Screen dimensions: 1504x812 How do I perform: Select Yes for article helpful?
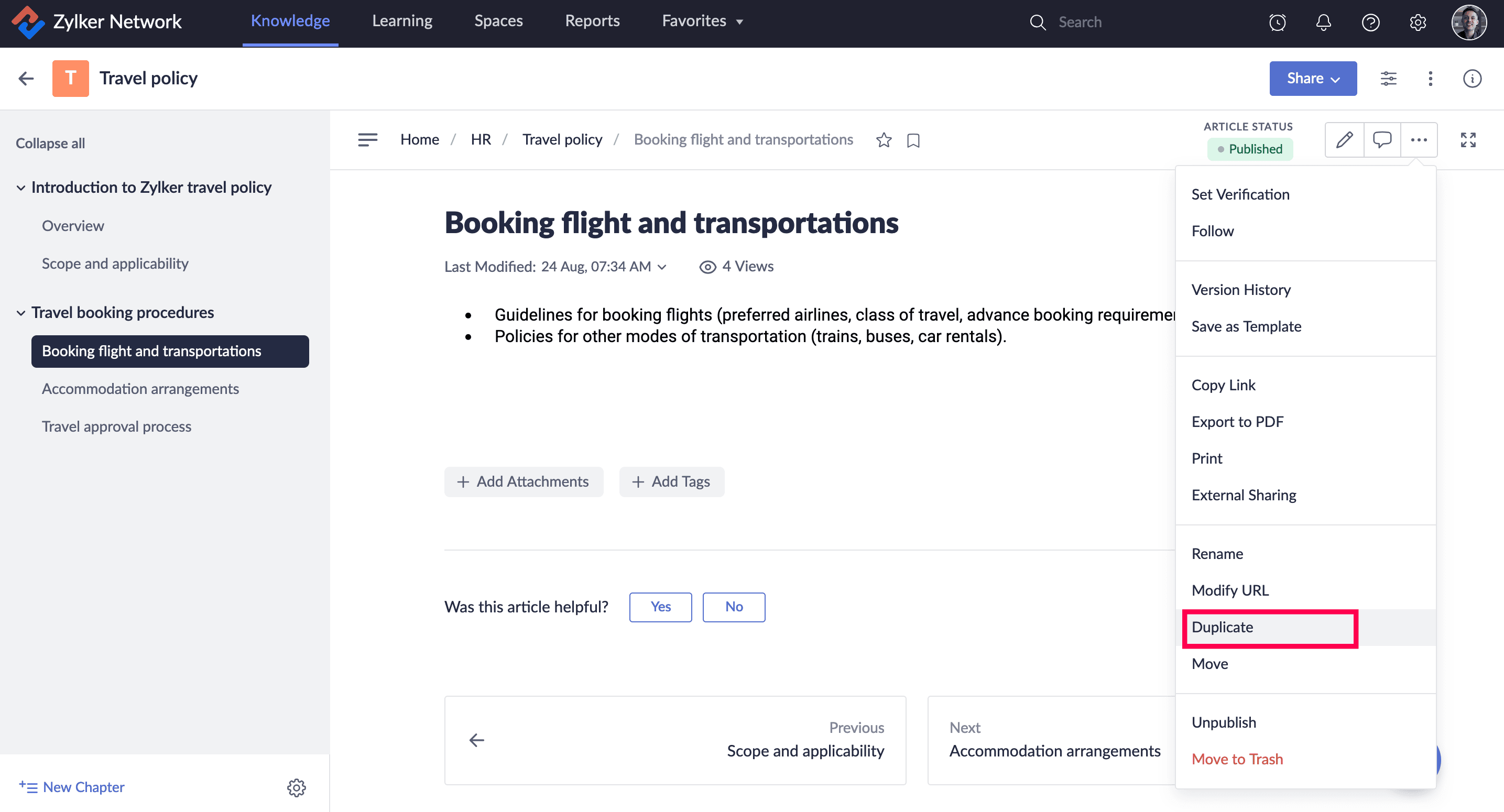point(660,607)
